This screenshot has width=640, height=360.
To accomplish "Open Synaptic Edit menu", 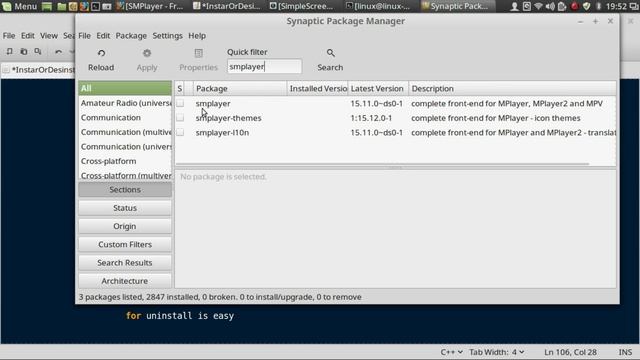I will pyautogui.click(x=103, y=36).
